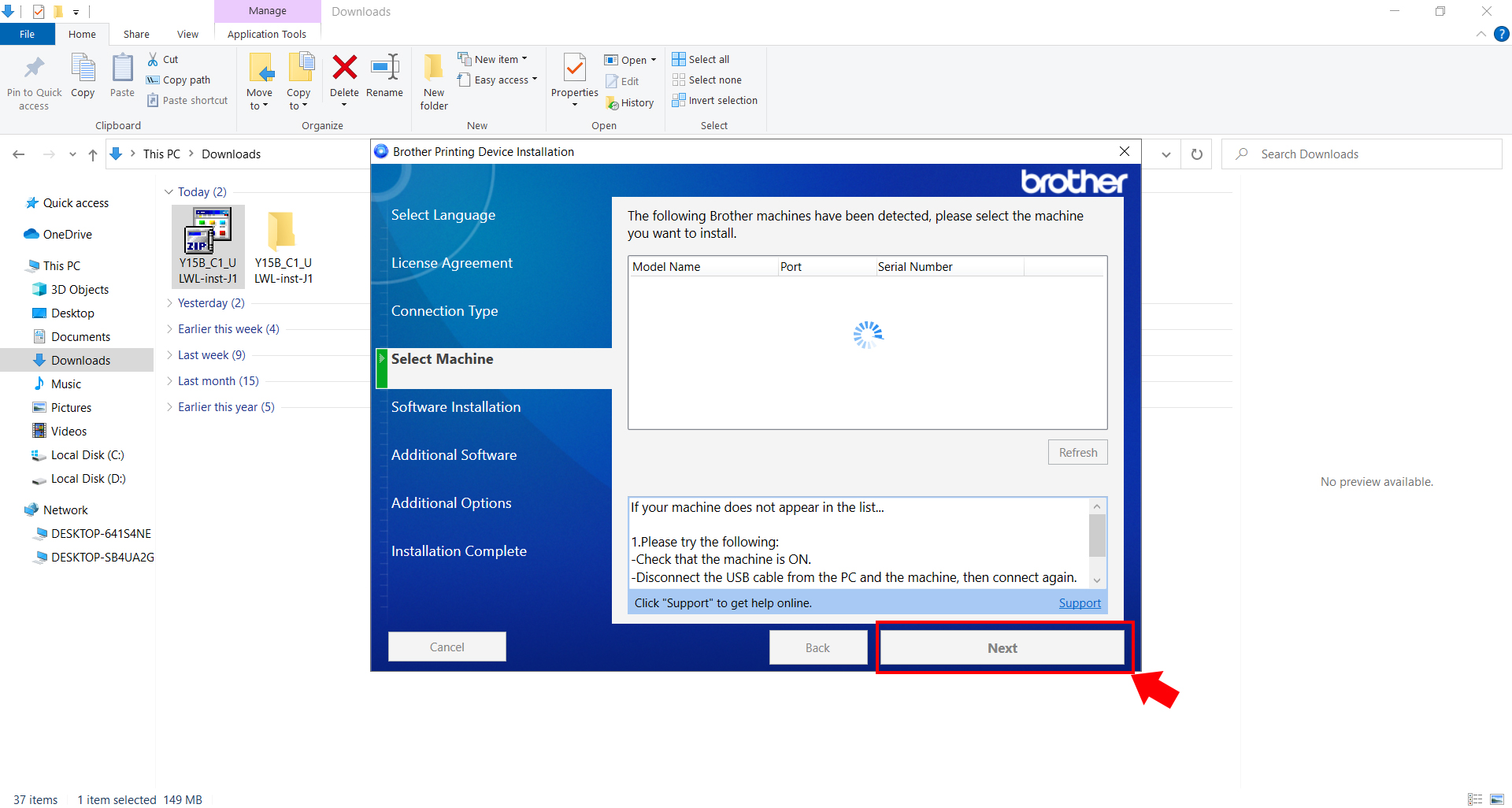Create a New folder using the ribbon icon

[433, 79]
